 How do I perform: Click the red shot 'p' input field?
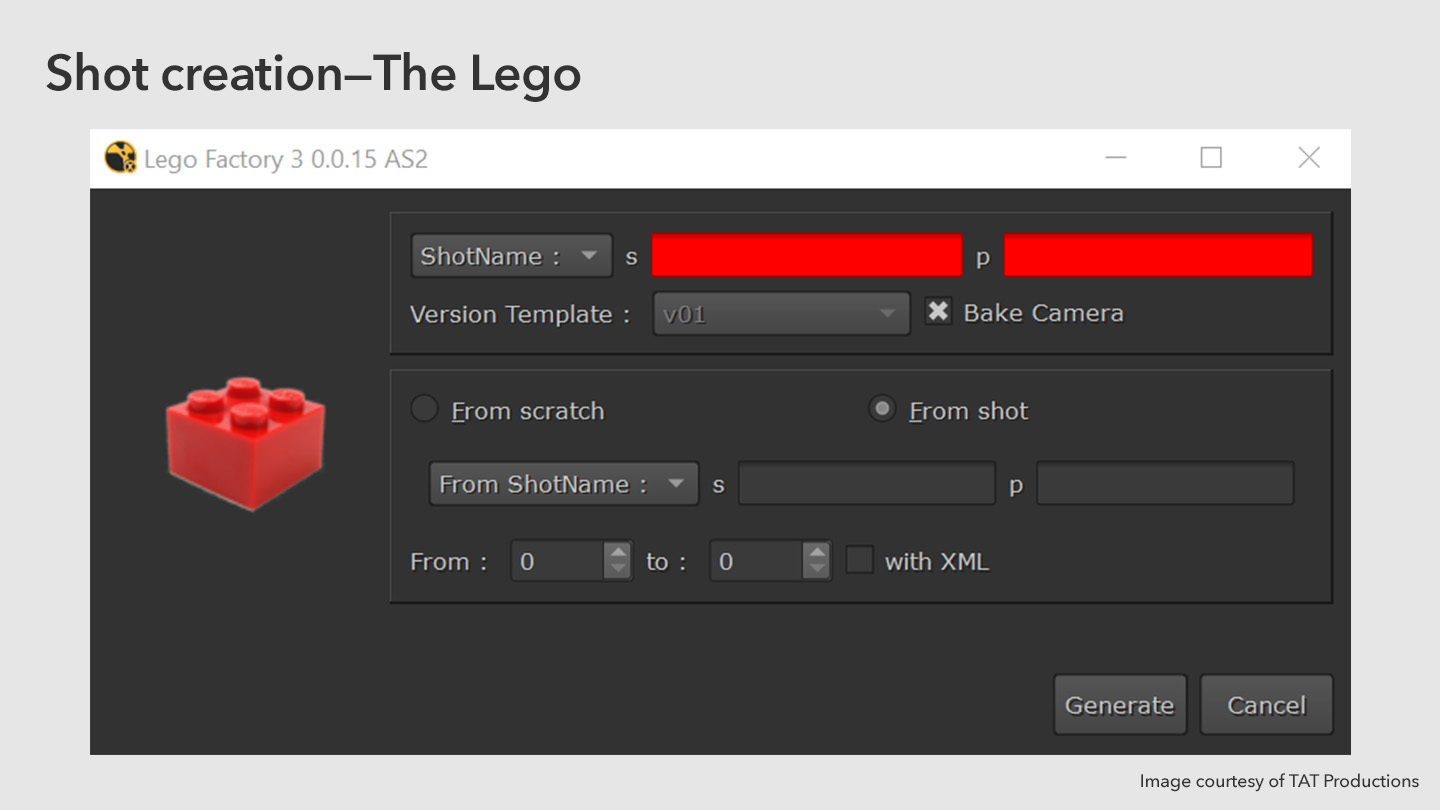point(1158,256)
